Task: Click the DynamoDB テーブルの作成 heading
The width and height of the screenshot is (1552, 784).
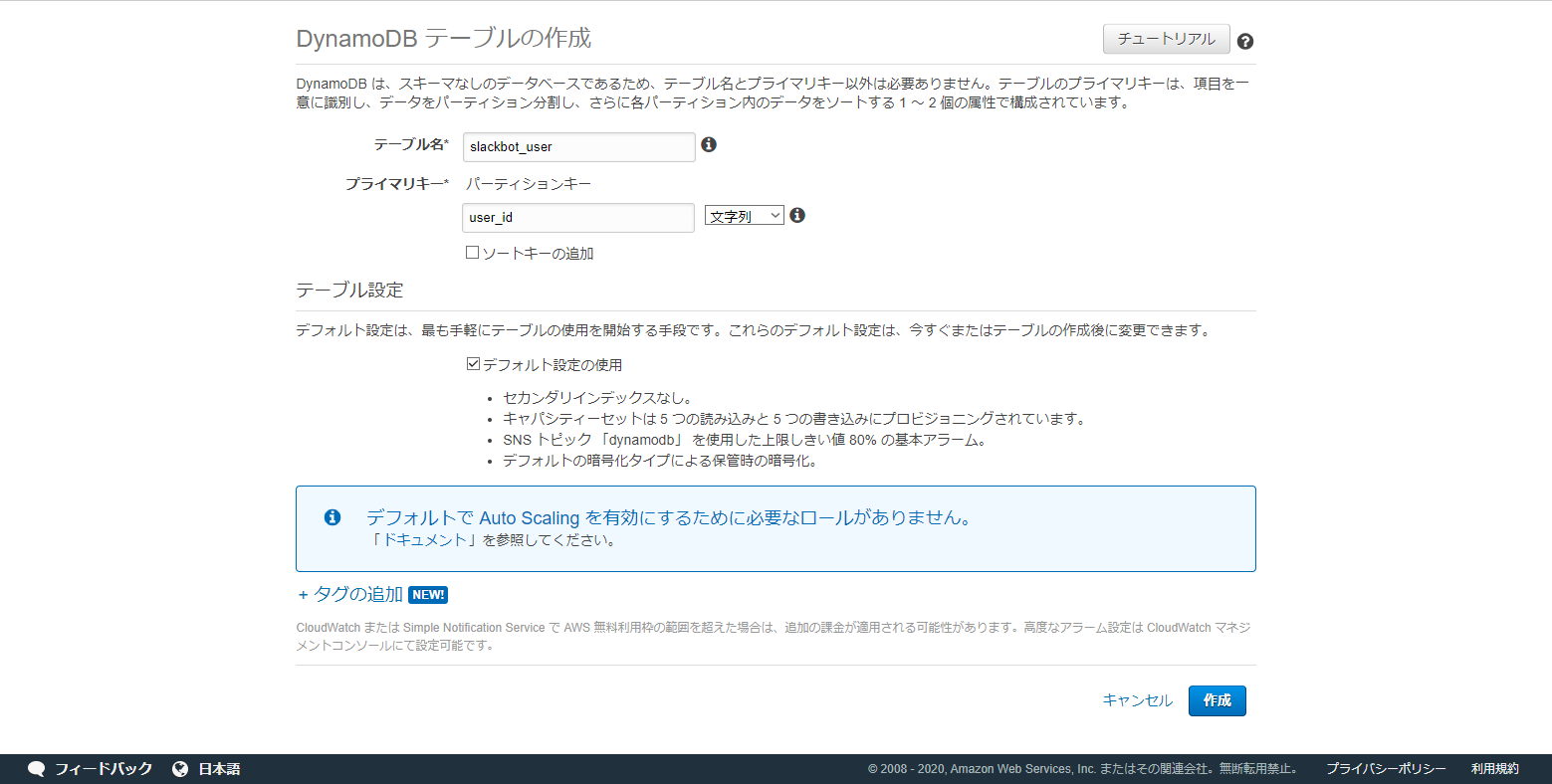Action: click(444, 38)
